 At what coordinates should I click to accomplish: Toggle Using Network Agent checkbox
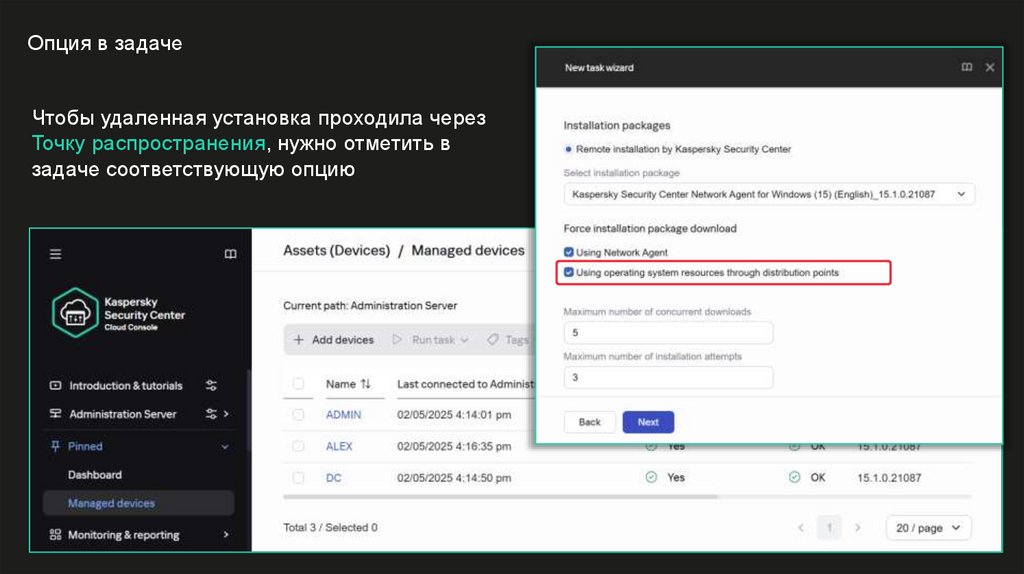(568, 252)
